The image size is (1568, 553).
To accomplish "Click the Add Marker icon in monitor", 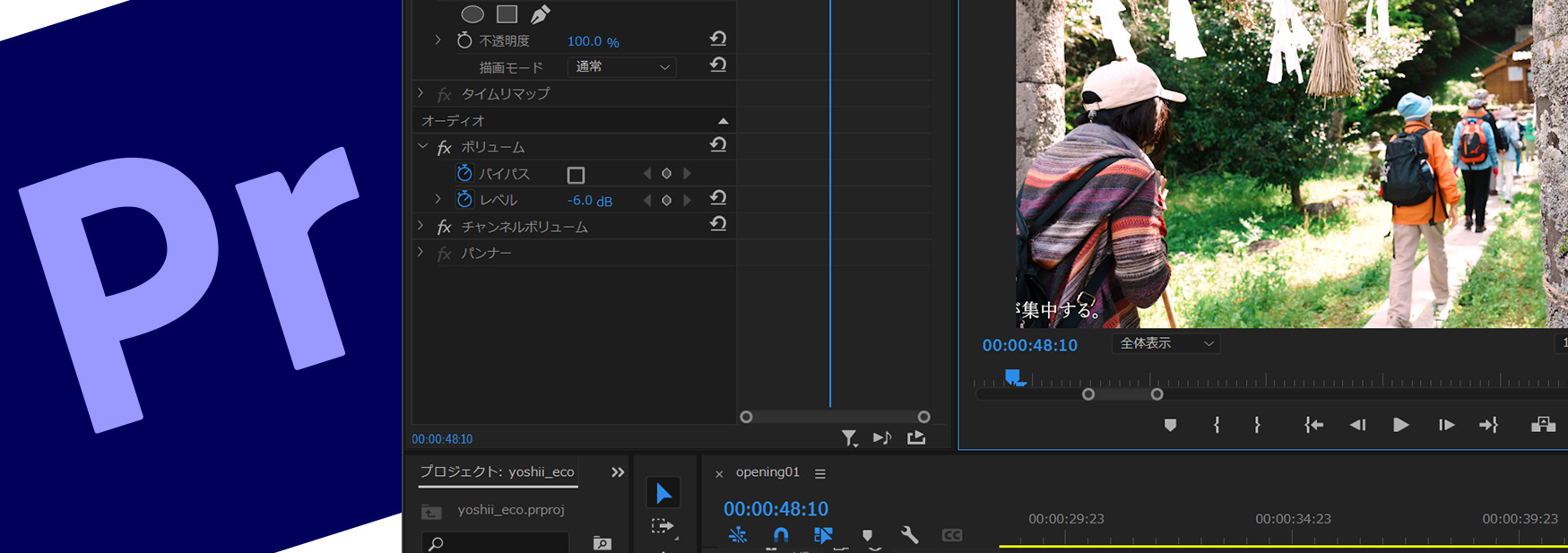I will click(1170, 425).
